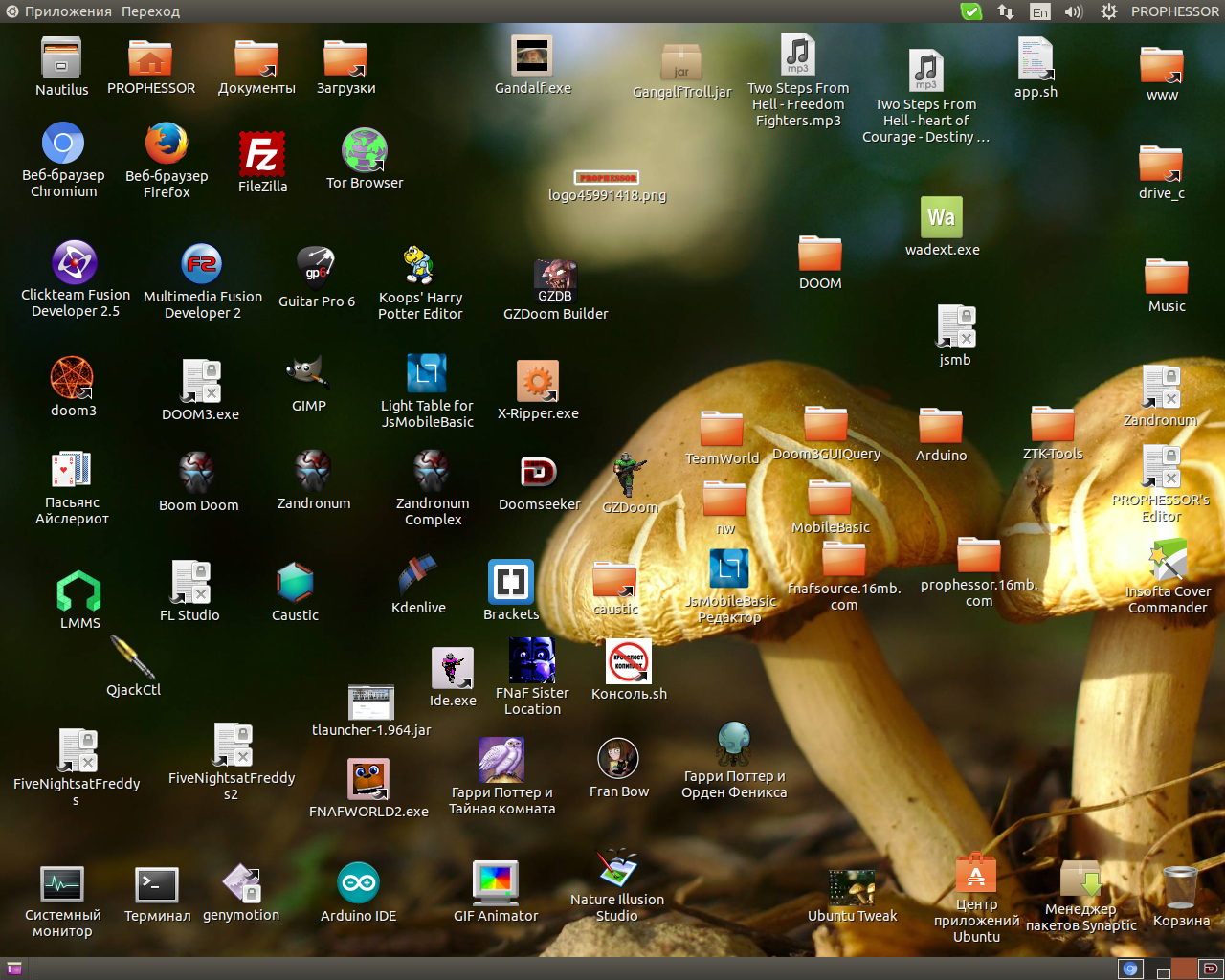Image resolution: width=1225 pixels, height=980 pixels.
Task: Launch GIMP image editor
Action: point(308,373)
